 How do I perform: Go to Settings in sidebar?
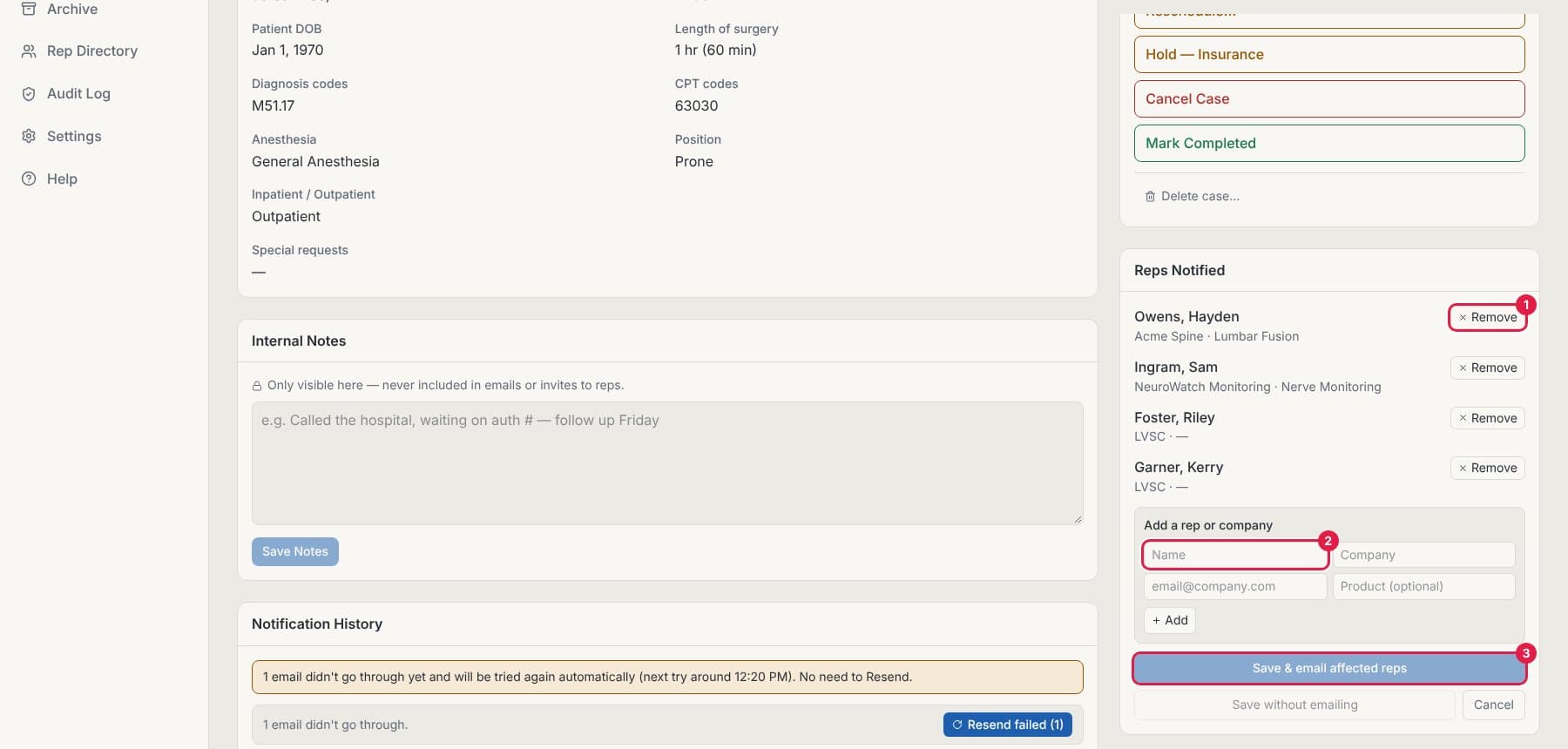point(74,137)
